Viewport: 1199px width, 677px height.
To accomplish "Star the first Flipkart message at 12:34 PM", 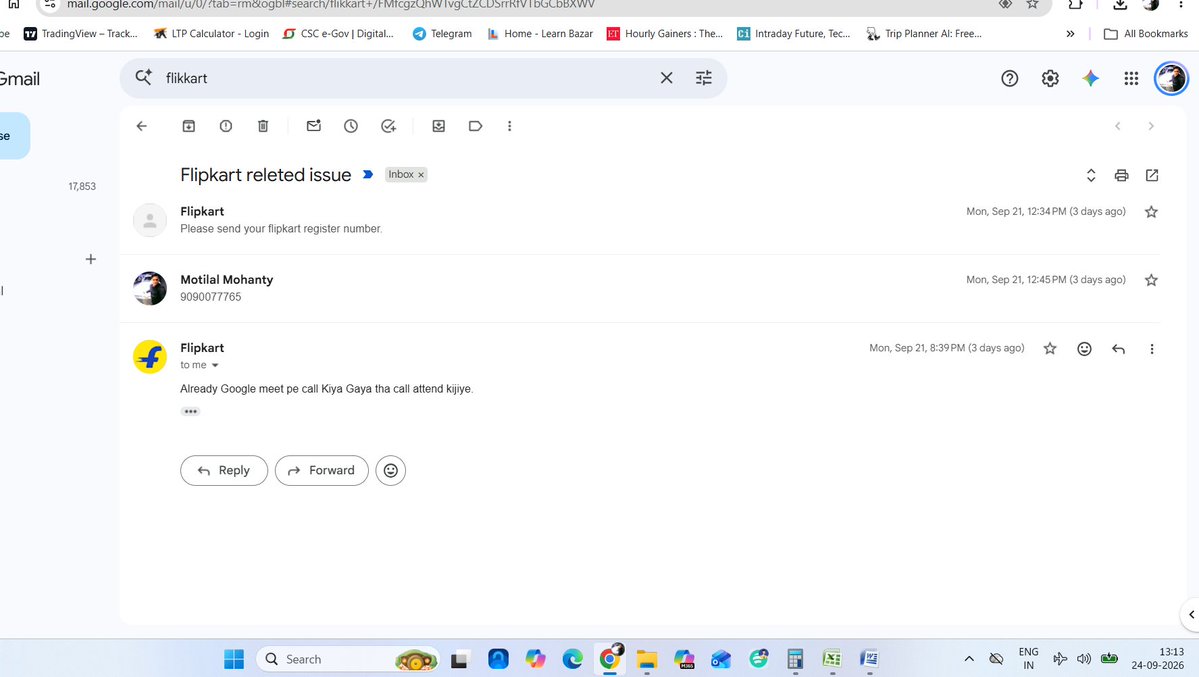I will 1152,212.
